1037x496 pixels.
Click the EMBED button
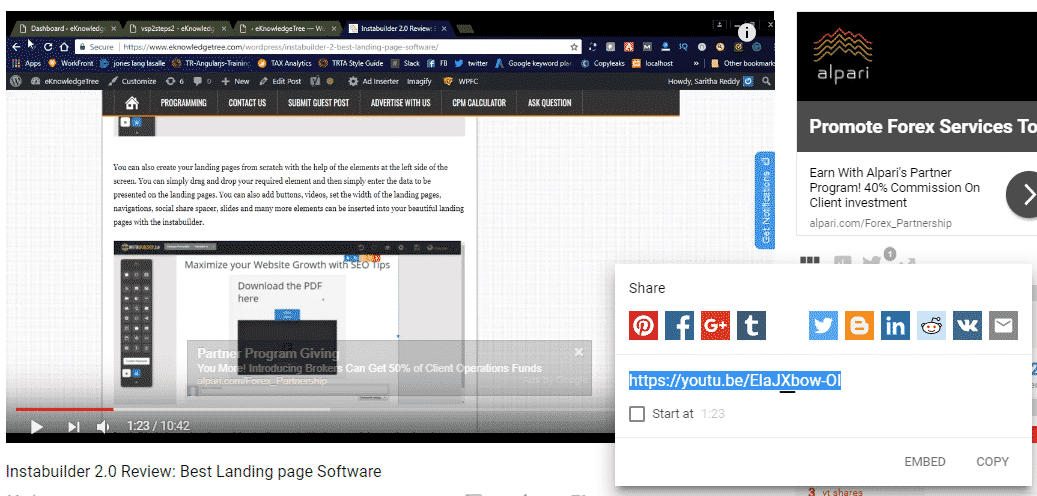coord(925,462)
